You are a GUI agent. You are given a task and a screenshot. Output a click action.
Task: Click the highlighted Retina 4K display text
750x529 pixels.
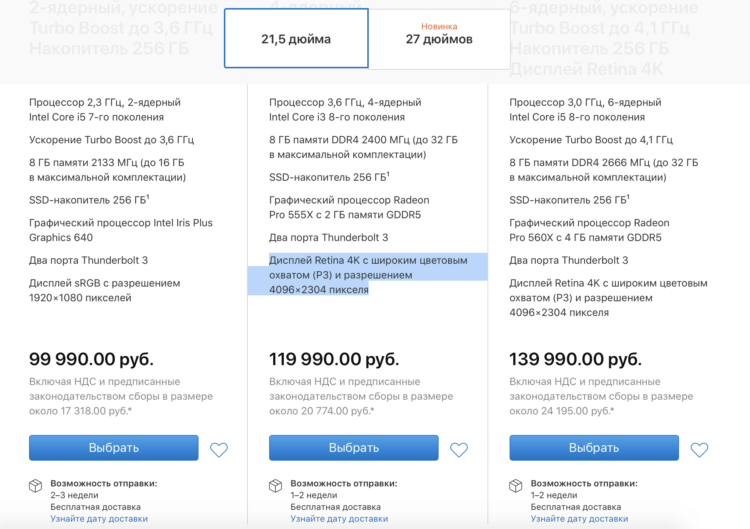coord(368,275)
